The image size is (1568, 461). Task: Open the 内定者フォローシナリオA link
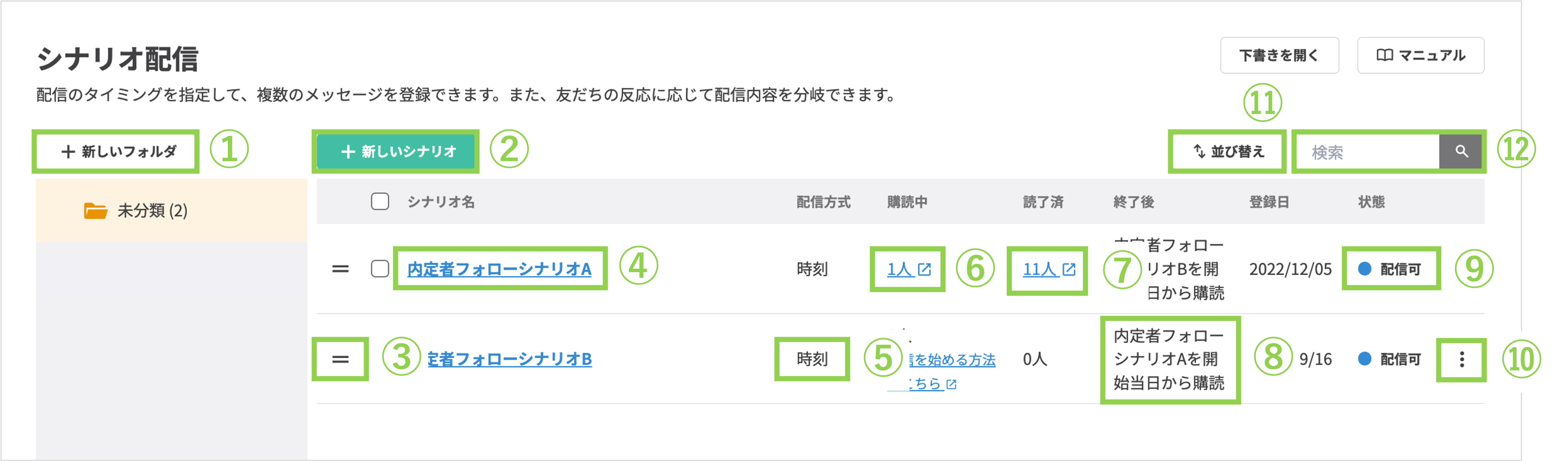[499, 269]
